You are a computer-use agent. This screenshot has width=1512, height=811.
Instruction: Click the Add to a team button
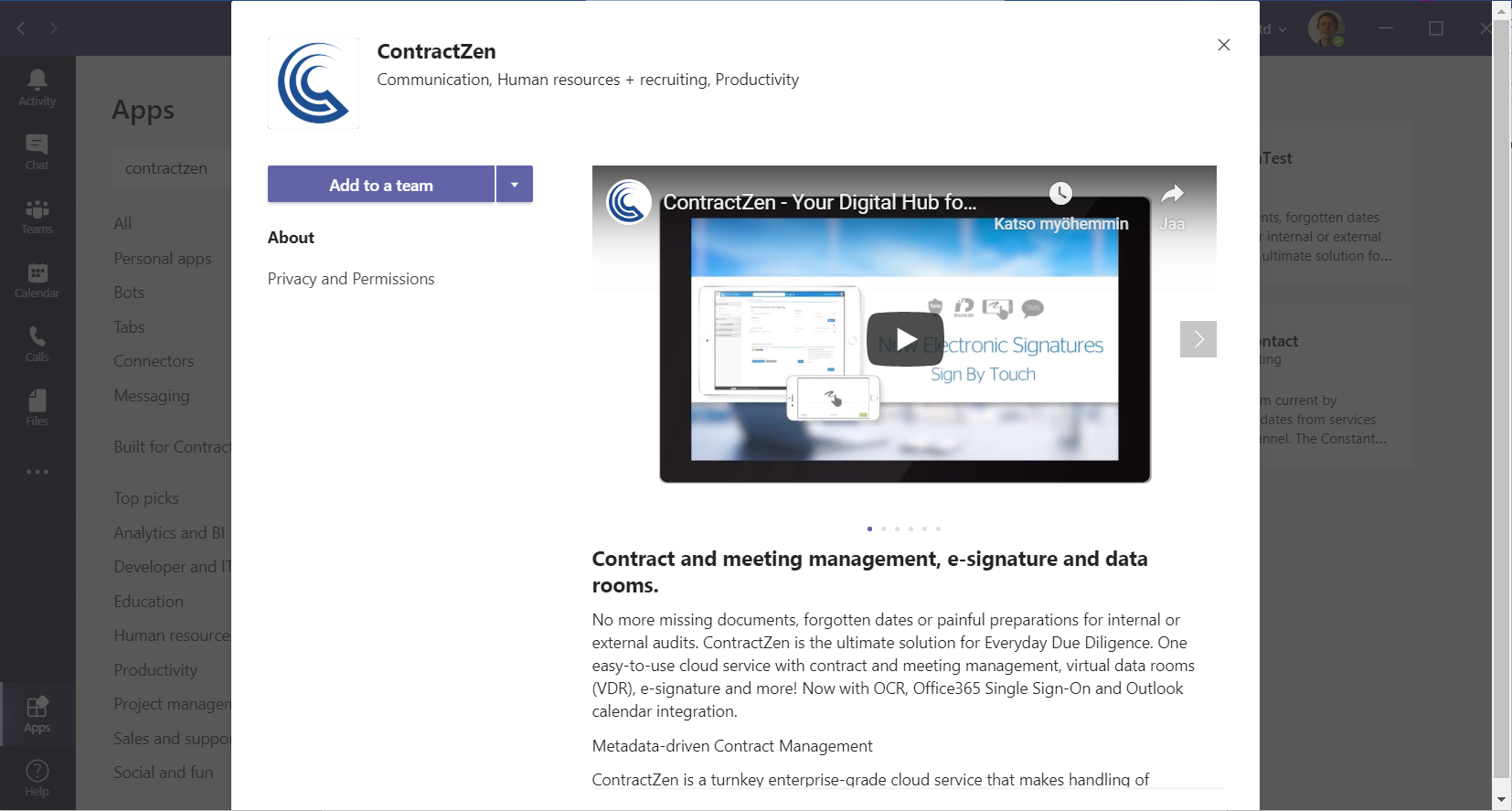click(x=381, y=185)
